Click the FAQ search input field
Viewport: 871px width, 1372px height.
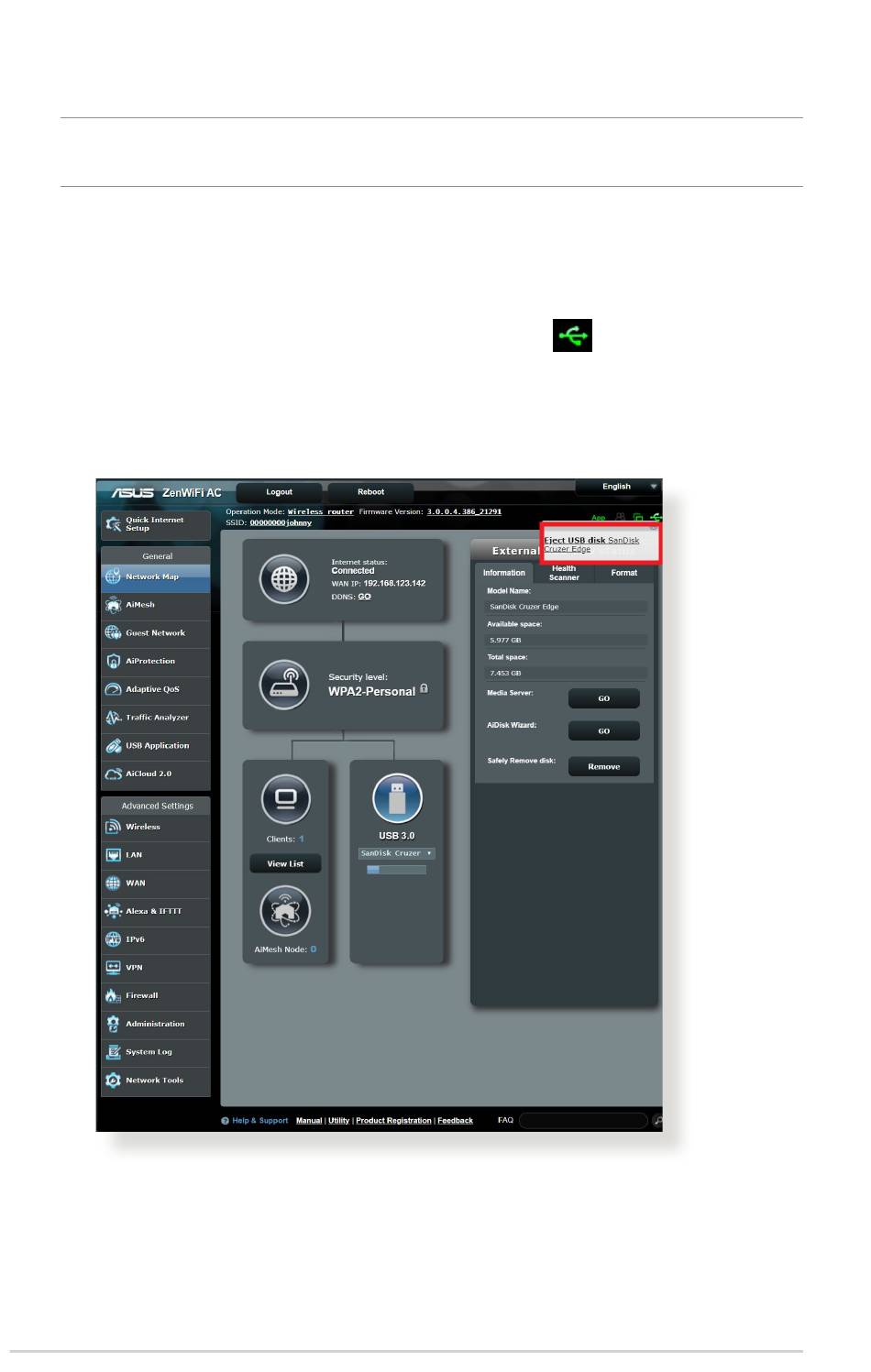coord(583,1120)
